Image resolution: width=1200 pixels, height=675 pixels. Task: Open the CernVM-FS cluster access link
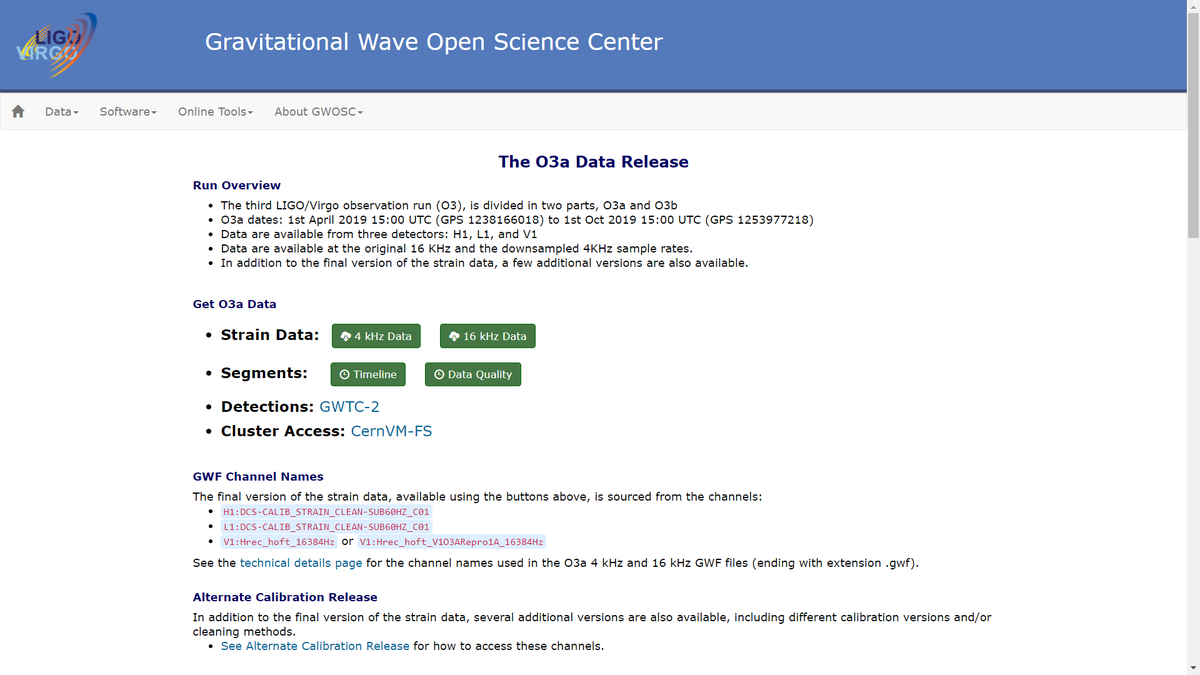point(392,431)
